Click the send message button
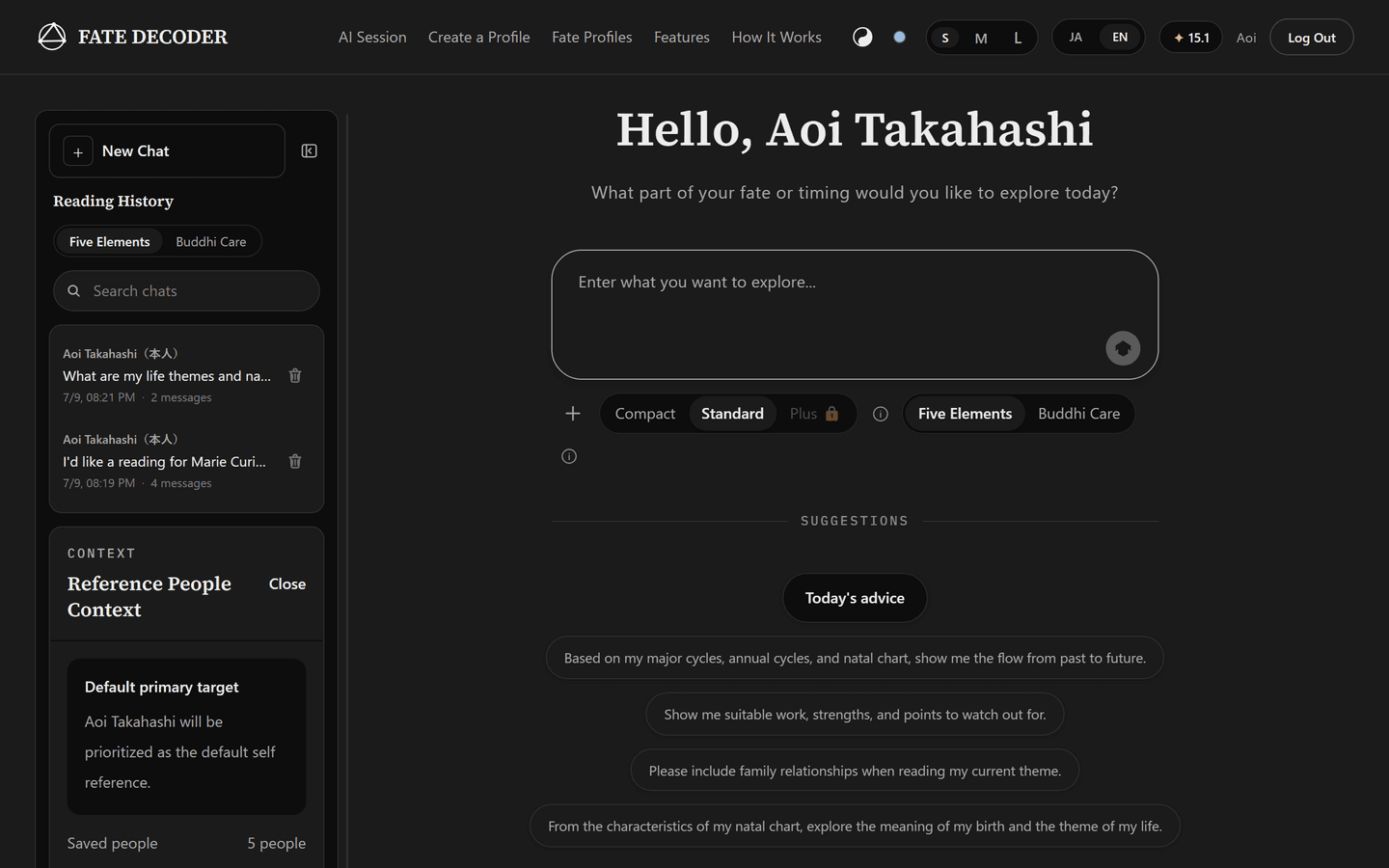The height and width of the screenshot is (868, 1389). (1123, 348)
